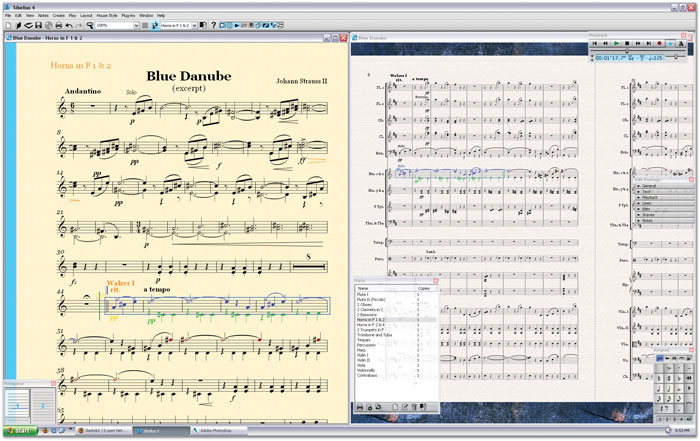Screen dimensions: 700x441
Task: Click the print parts icon in Parts window
Action: tap(360, 407)
